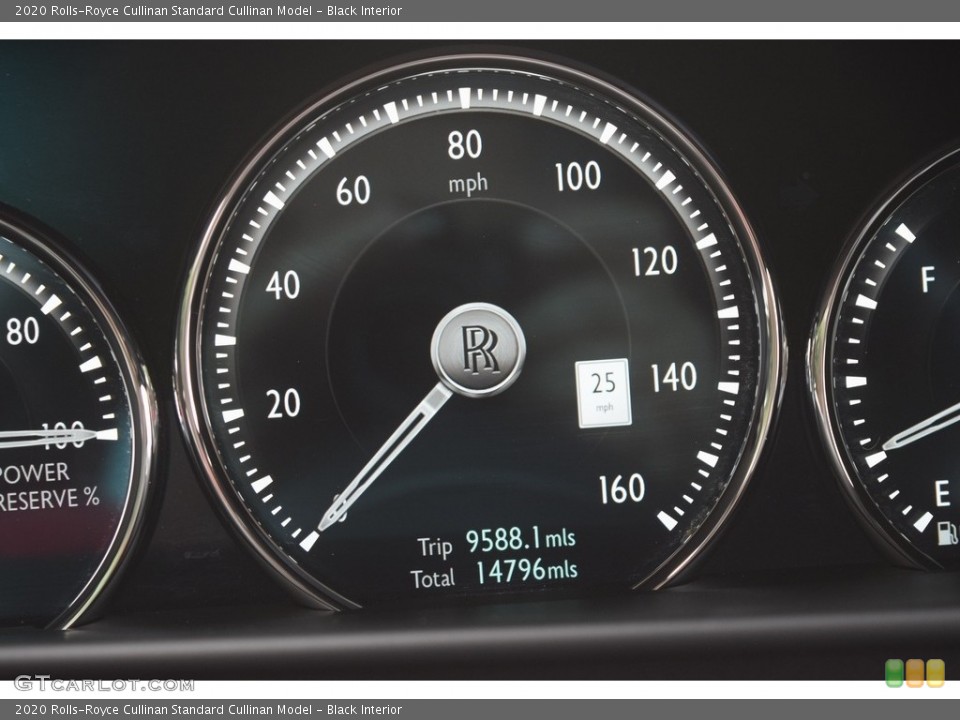This screenshot has height=720, width=960.
Task: Click the E empty mark on fuel gauge
Action: 942,493
